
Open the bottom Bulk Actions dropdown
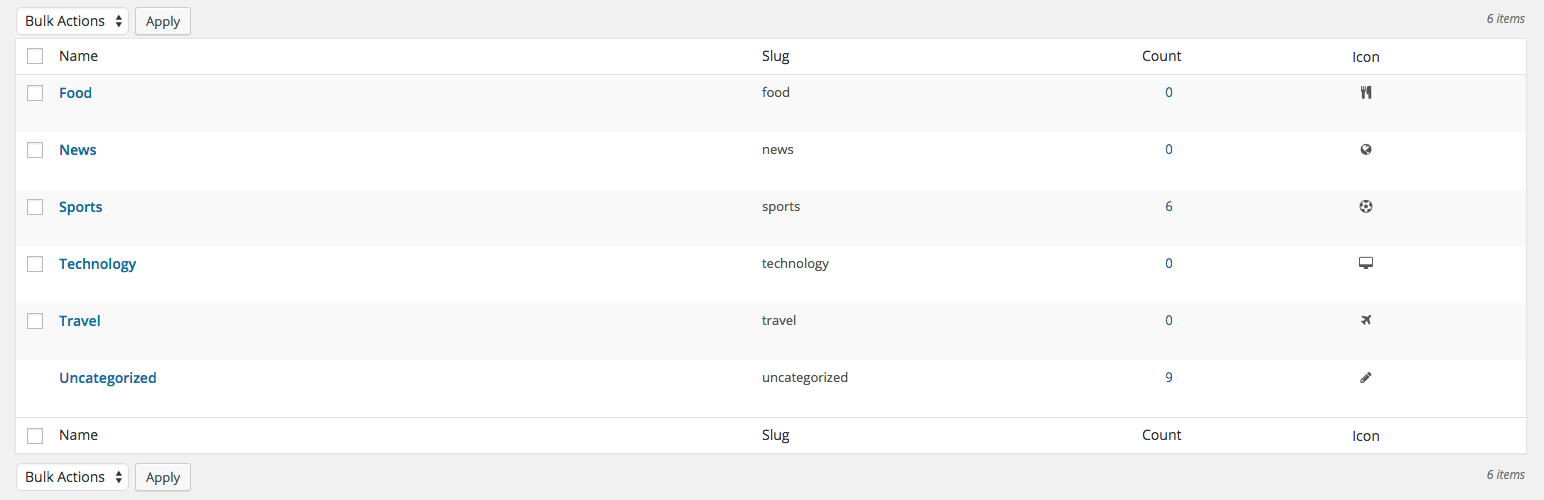(x=72, y=477)
